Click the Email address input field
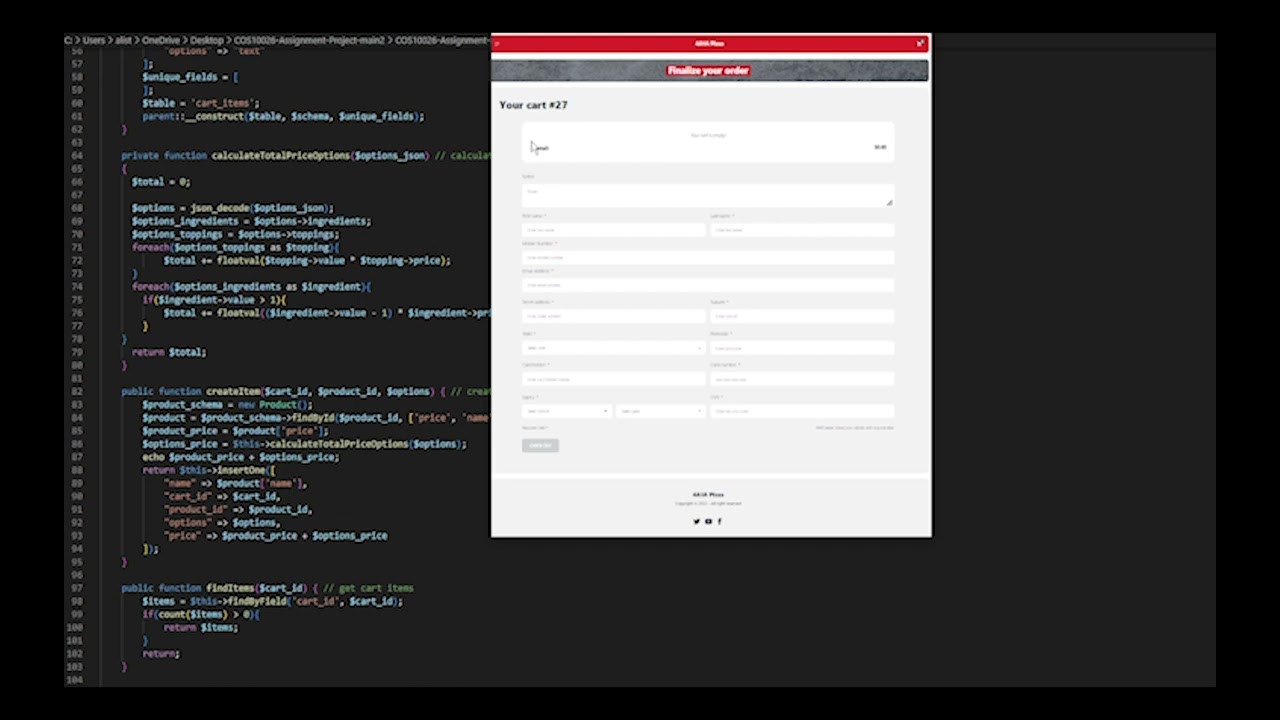This screenshot has width=1280, height=720. pos(707,285)
